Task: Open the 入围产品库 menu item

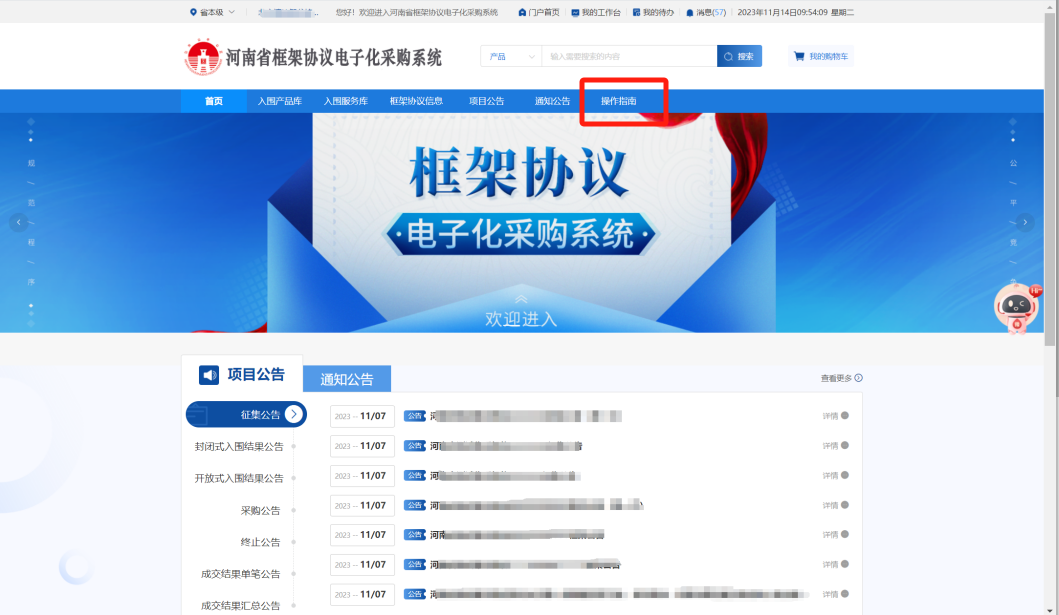Action: [x=280, y=101]
